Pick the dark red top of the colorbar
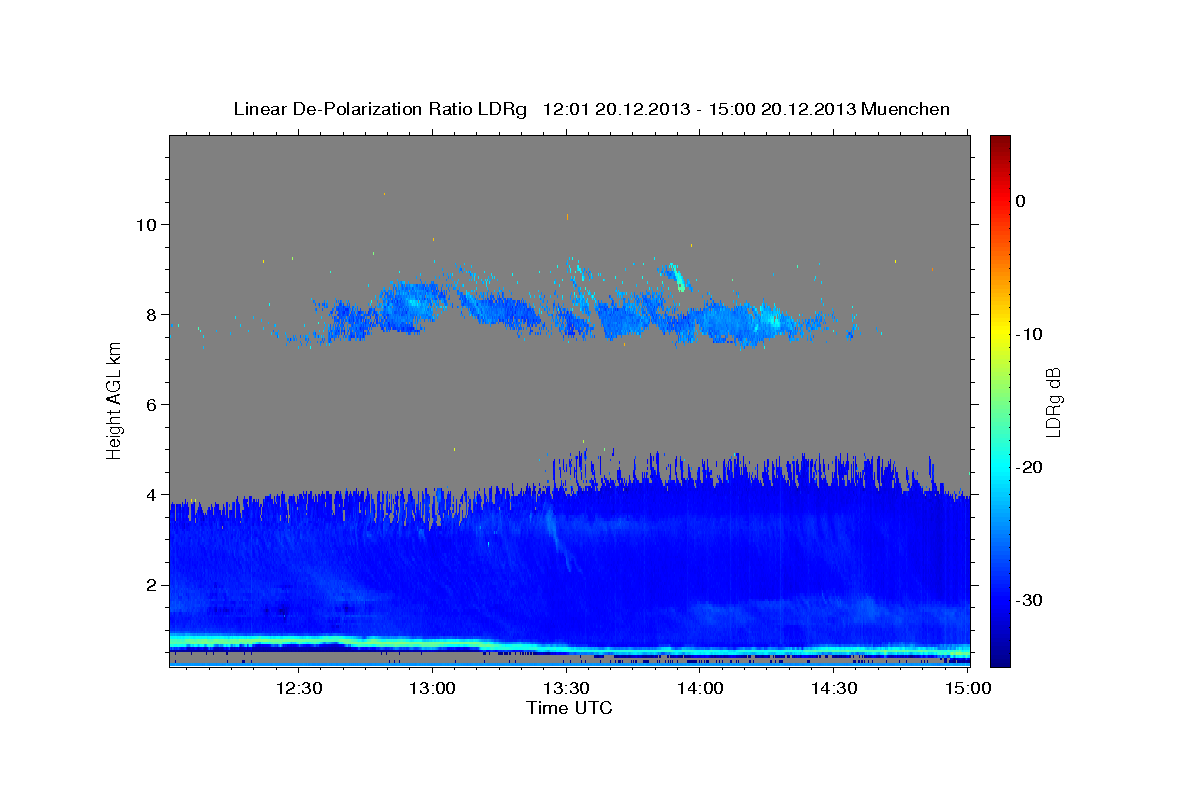This screenshot has height=800, width=1200. [x=999, y=143]
